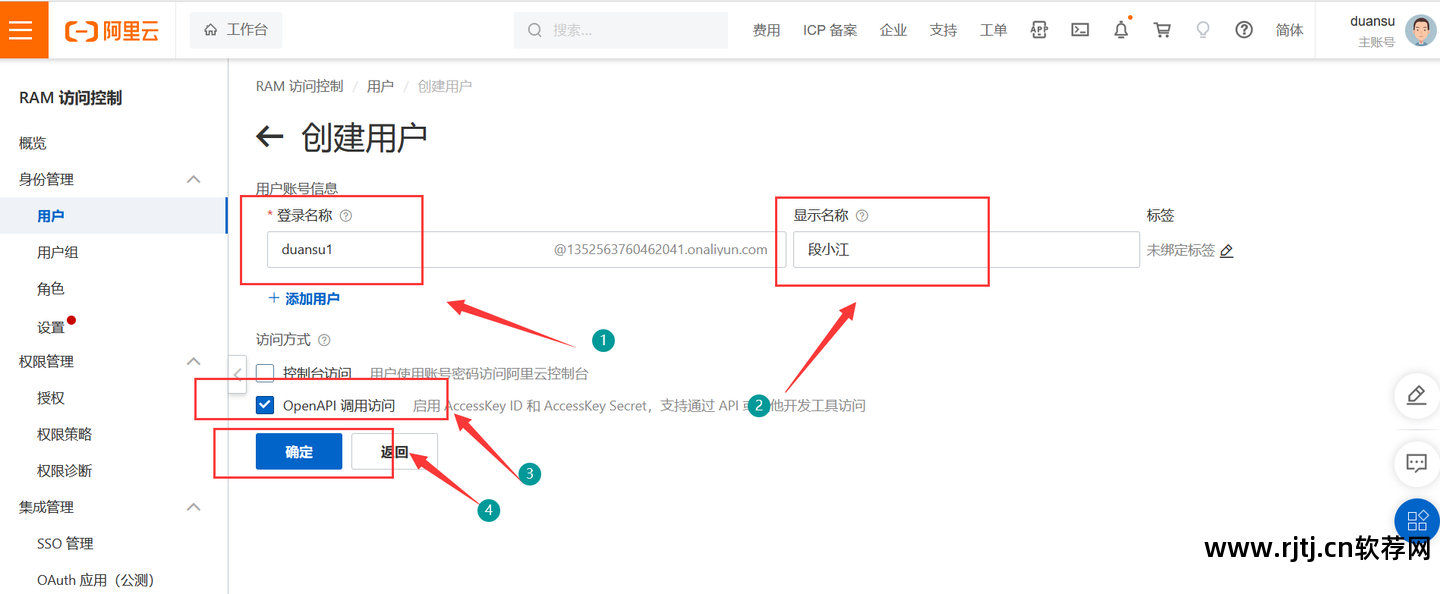This screenshot has height=594, width=1440.
Task: Click the 返回 button
Action: click(x=394, y=451)
